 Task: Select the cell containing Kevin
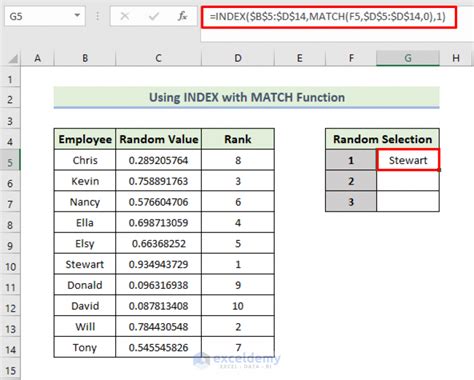(x=85, y=181)
